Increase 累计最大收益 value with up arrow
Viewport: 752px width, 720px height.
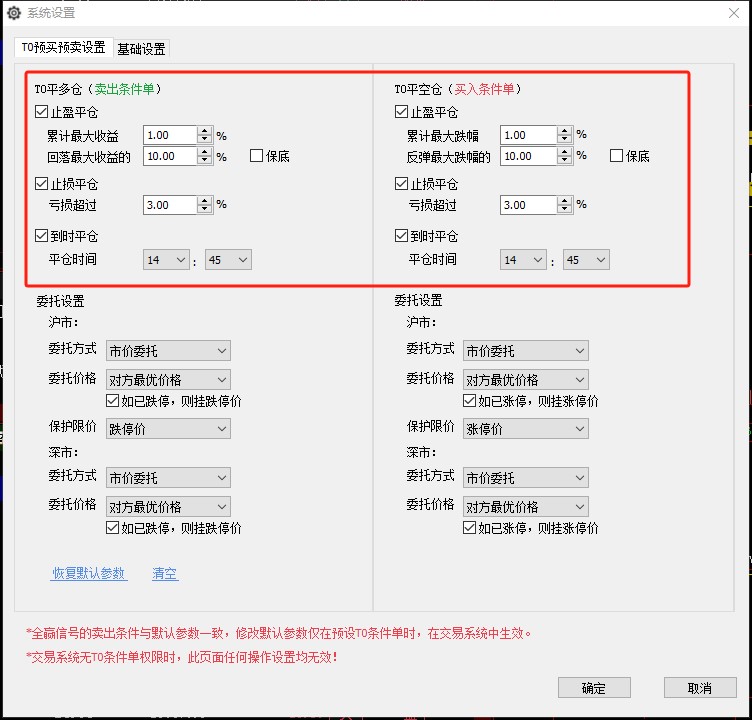tap(205, 130)
